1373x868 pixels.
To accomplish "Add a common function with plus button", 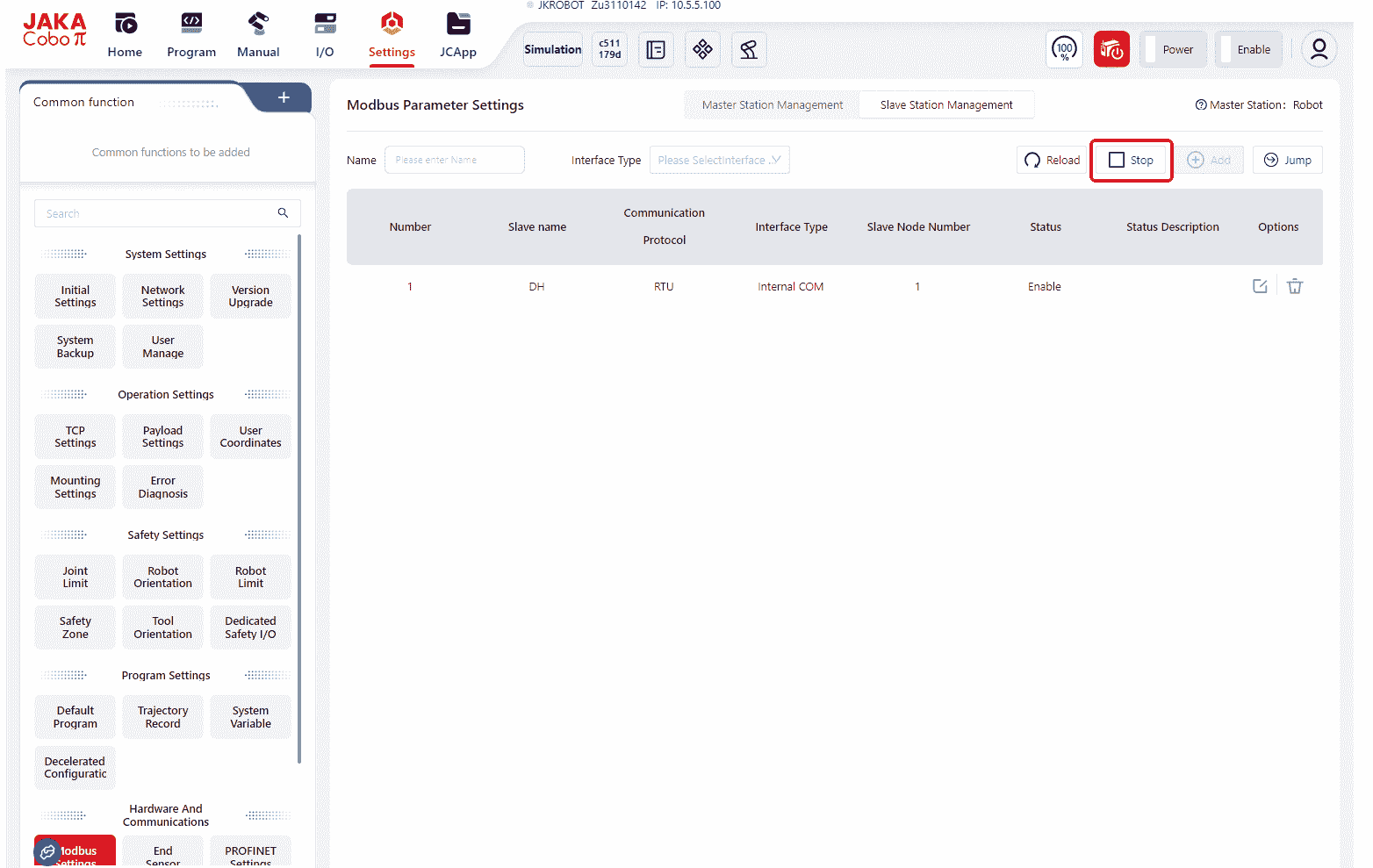I will [284, 97].
